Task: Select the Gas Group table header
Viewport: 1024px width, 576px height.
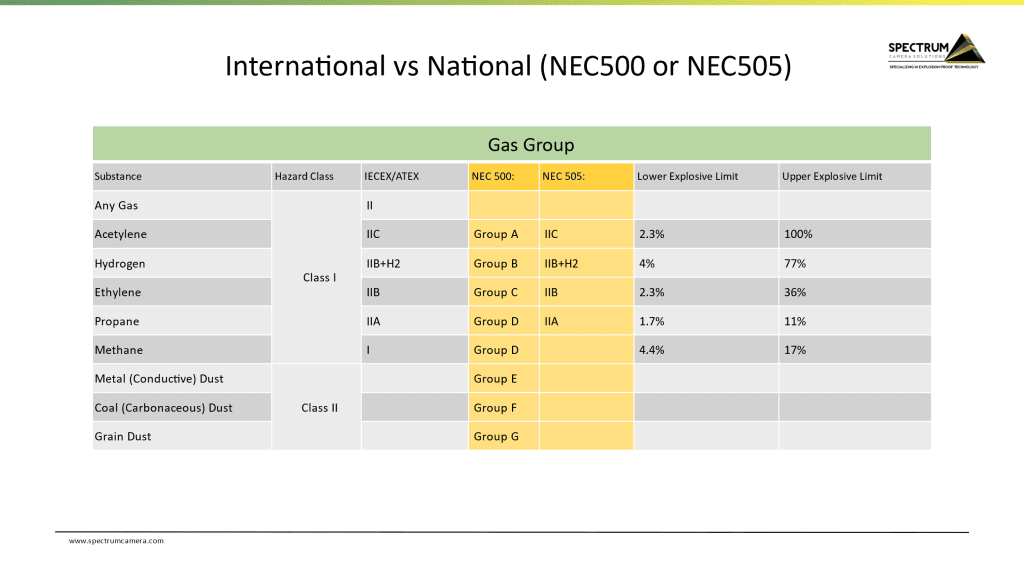Action: pos(511,144)
